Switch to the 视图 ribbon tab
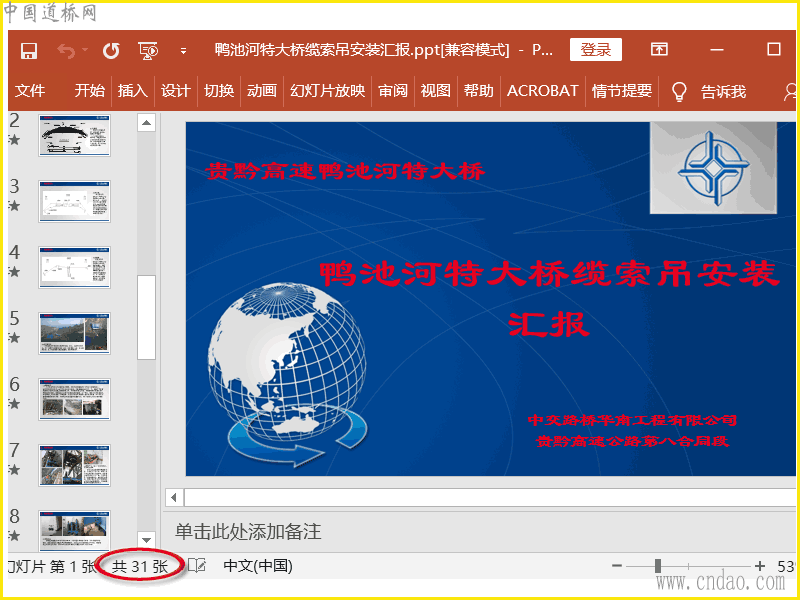This screenshot has width=800, height=600. pos(436,91)
